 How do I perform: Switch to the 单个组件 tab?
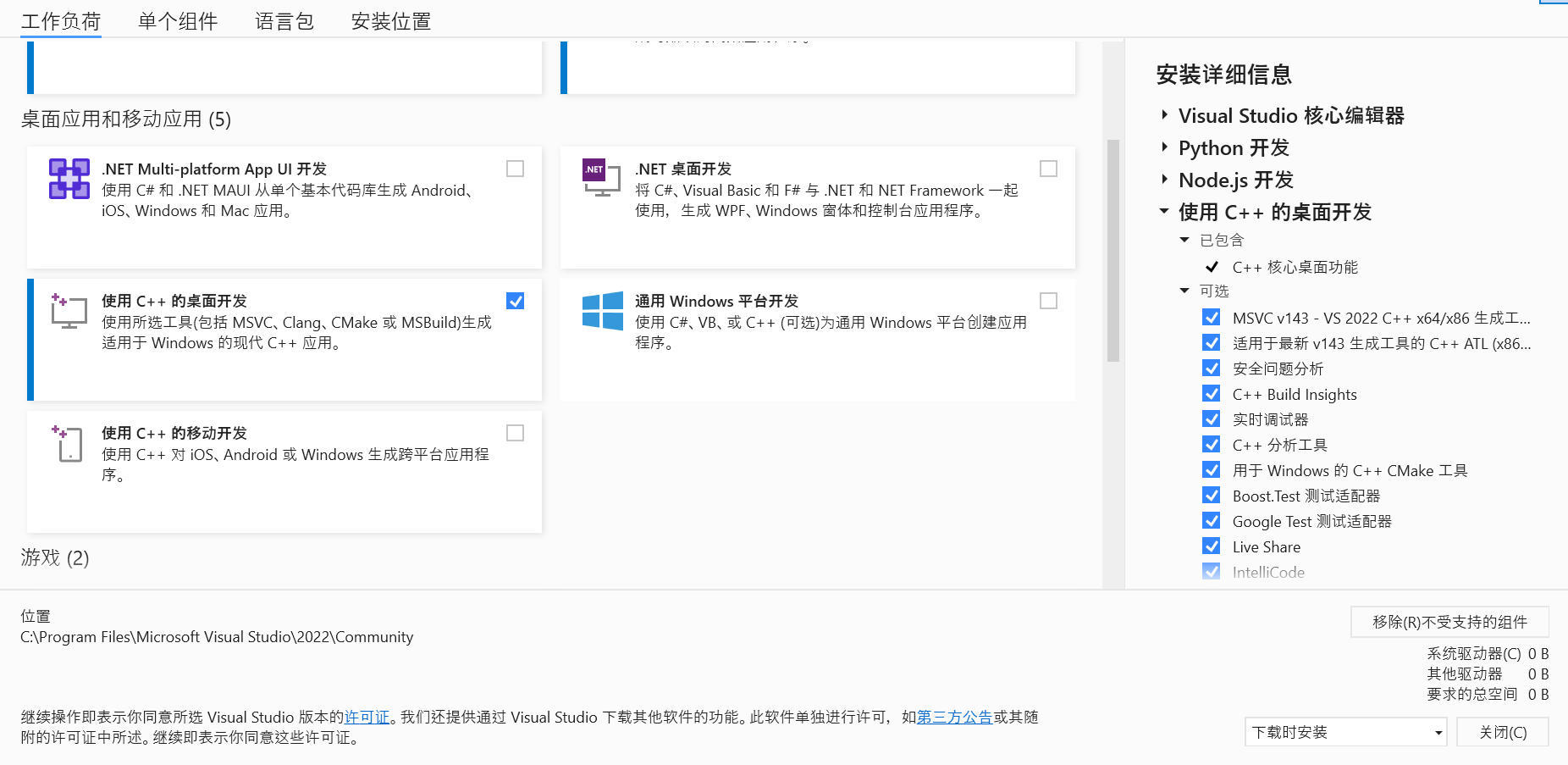click(x=178, y=21)
